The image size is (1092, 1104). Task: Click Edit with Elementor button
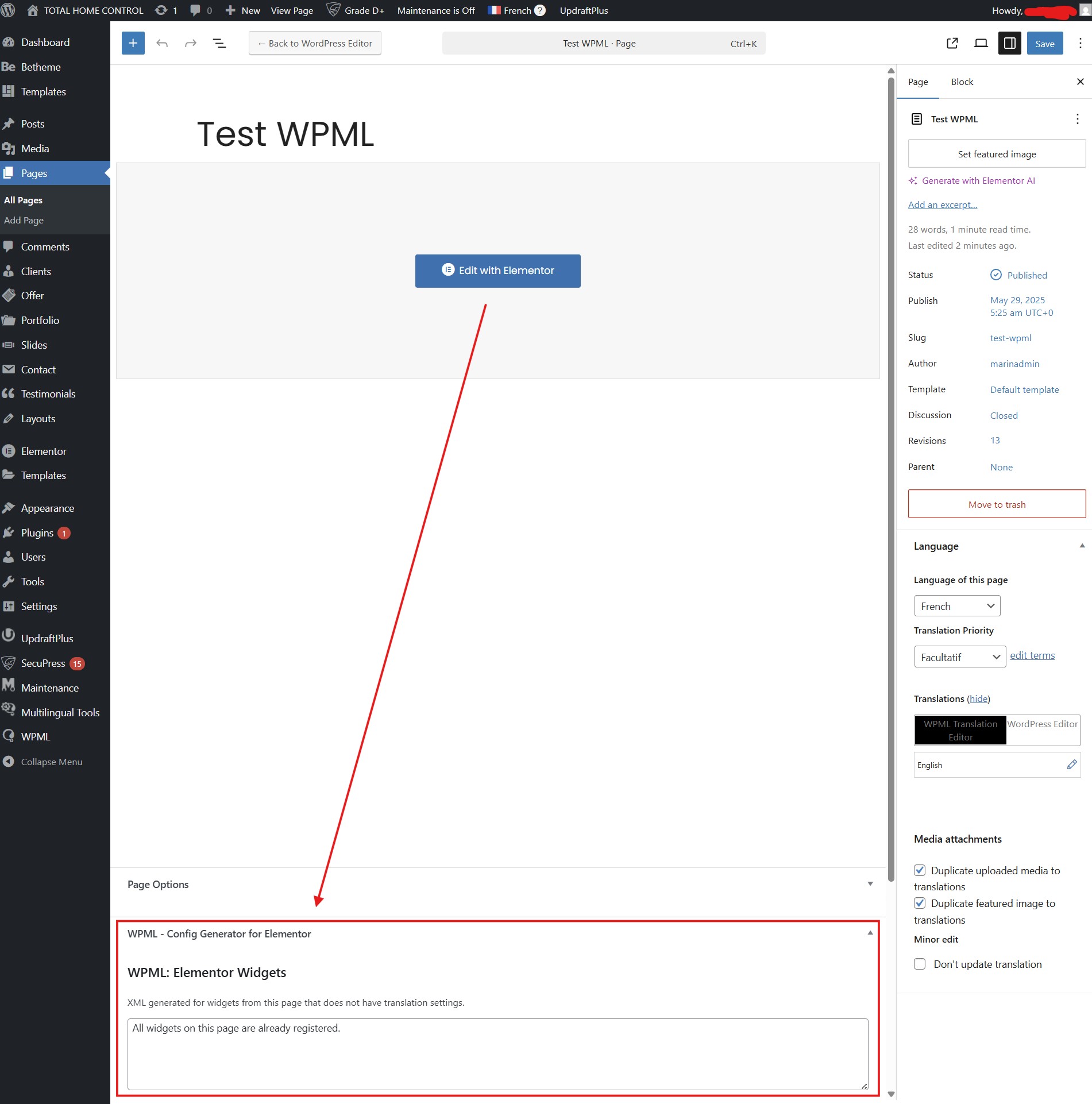pos(497,271)
